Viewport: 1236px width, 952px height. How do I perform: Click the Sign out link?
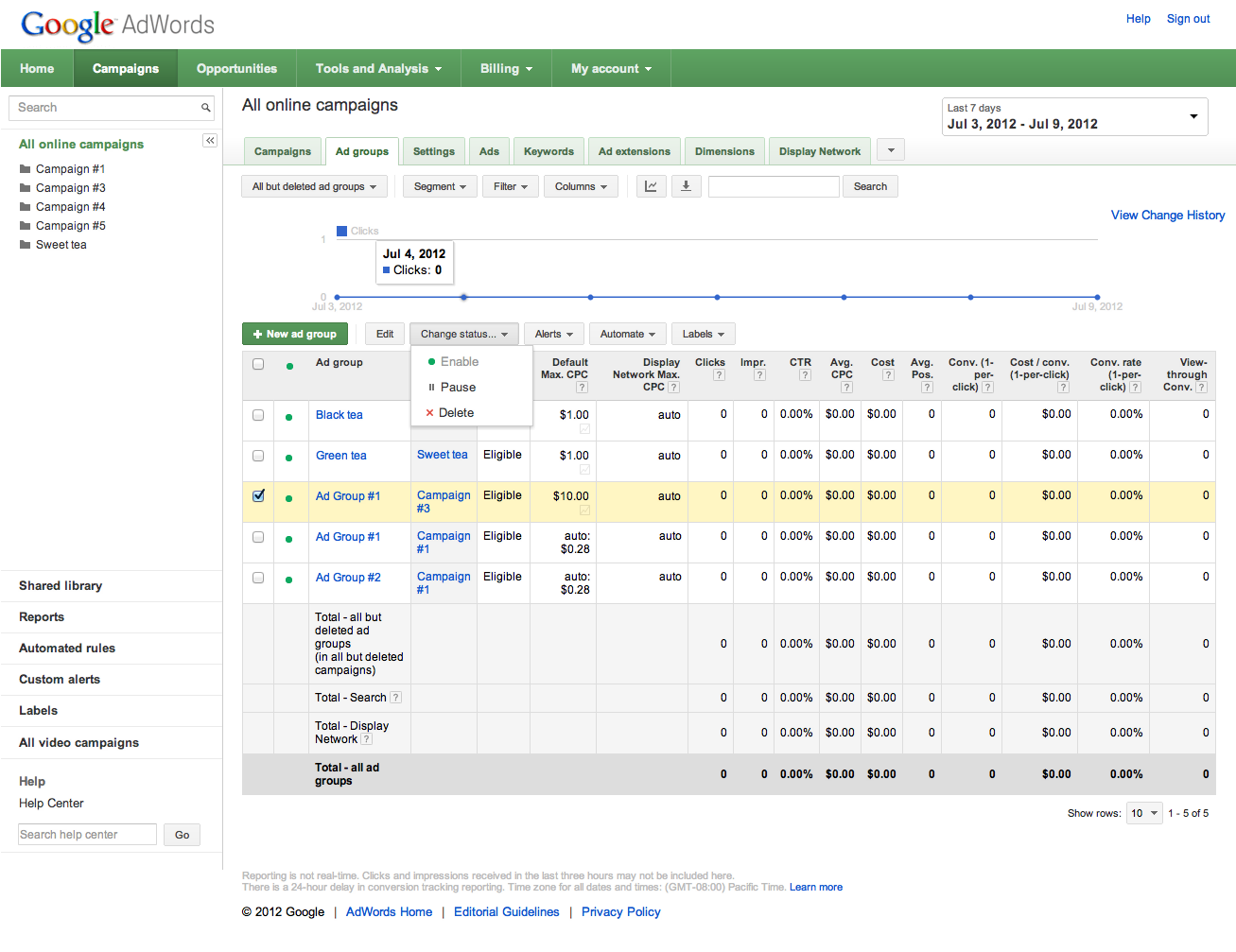click(1188, 19)
